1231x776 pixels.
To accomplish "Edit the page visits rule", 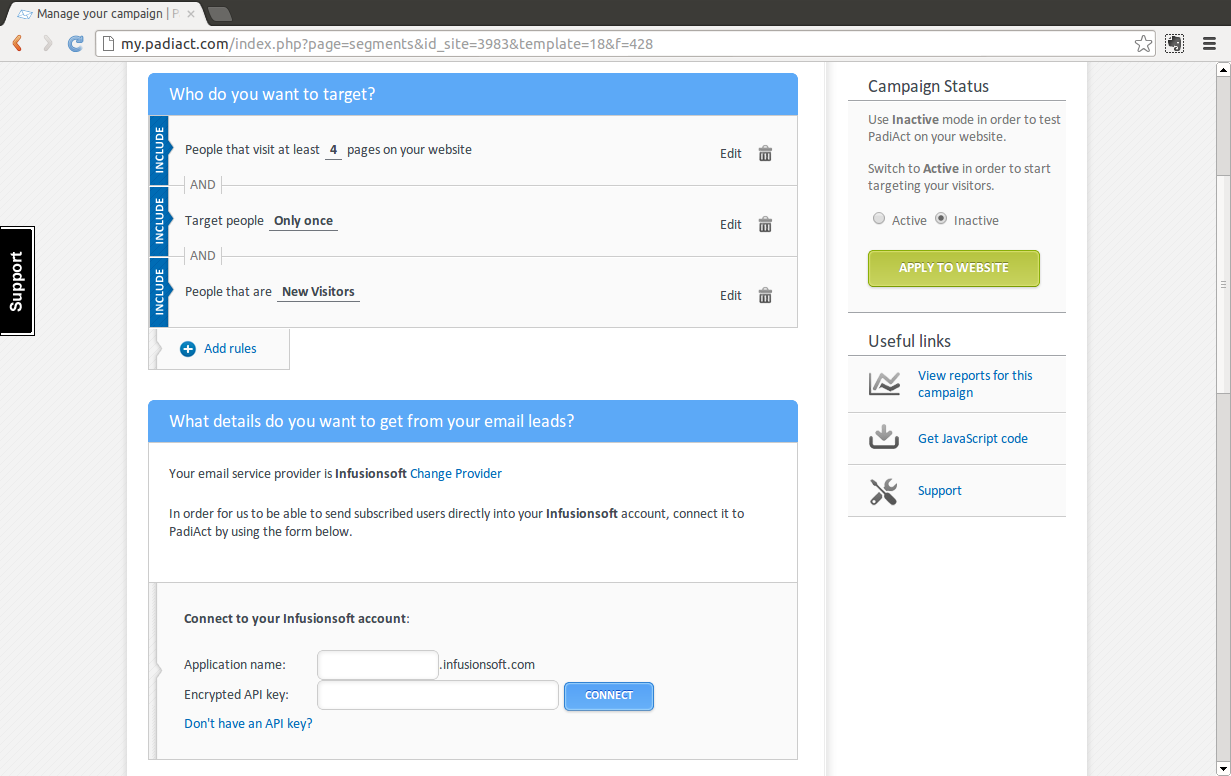I will tap(731, 154).
